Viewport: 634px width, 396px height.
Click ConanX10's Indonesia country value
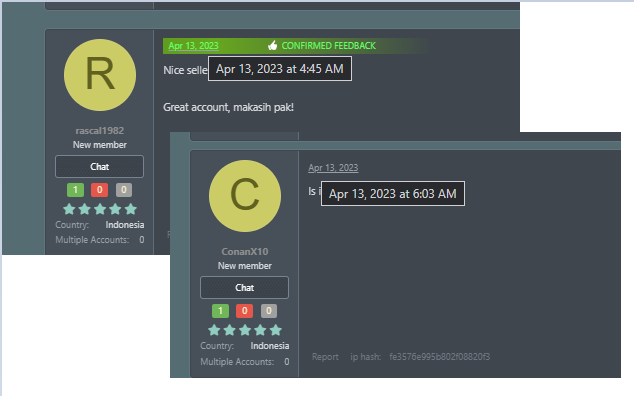(270, 346)
